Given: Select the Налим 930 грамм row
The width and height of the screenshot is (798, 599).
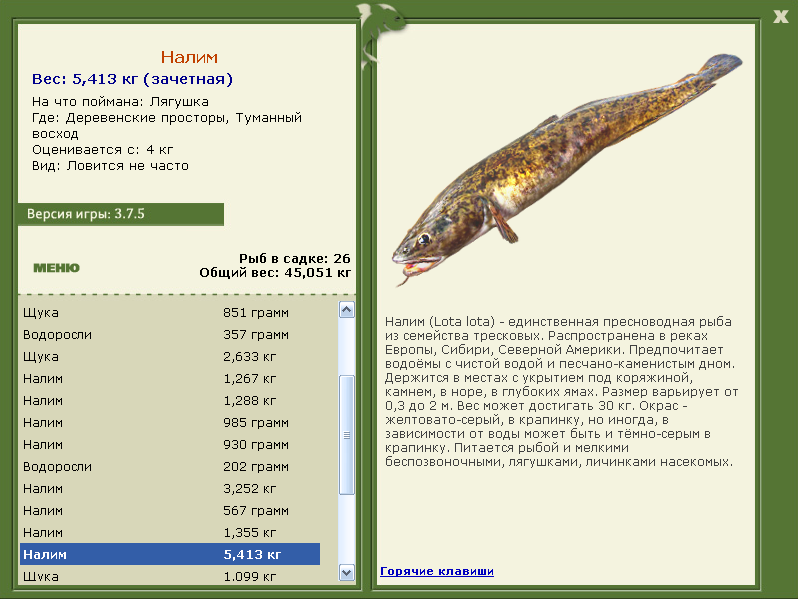Looking at the screenshot, I should tap(170, 444).
